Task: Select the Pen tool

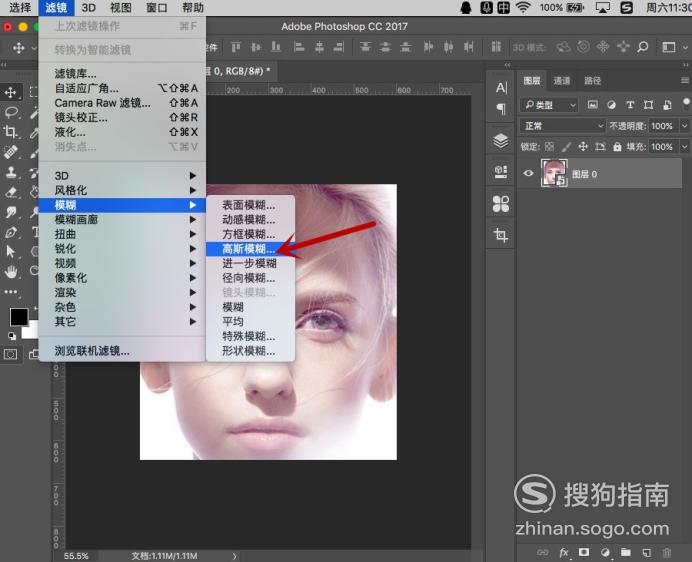Action: [x=11, y=232]
